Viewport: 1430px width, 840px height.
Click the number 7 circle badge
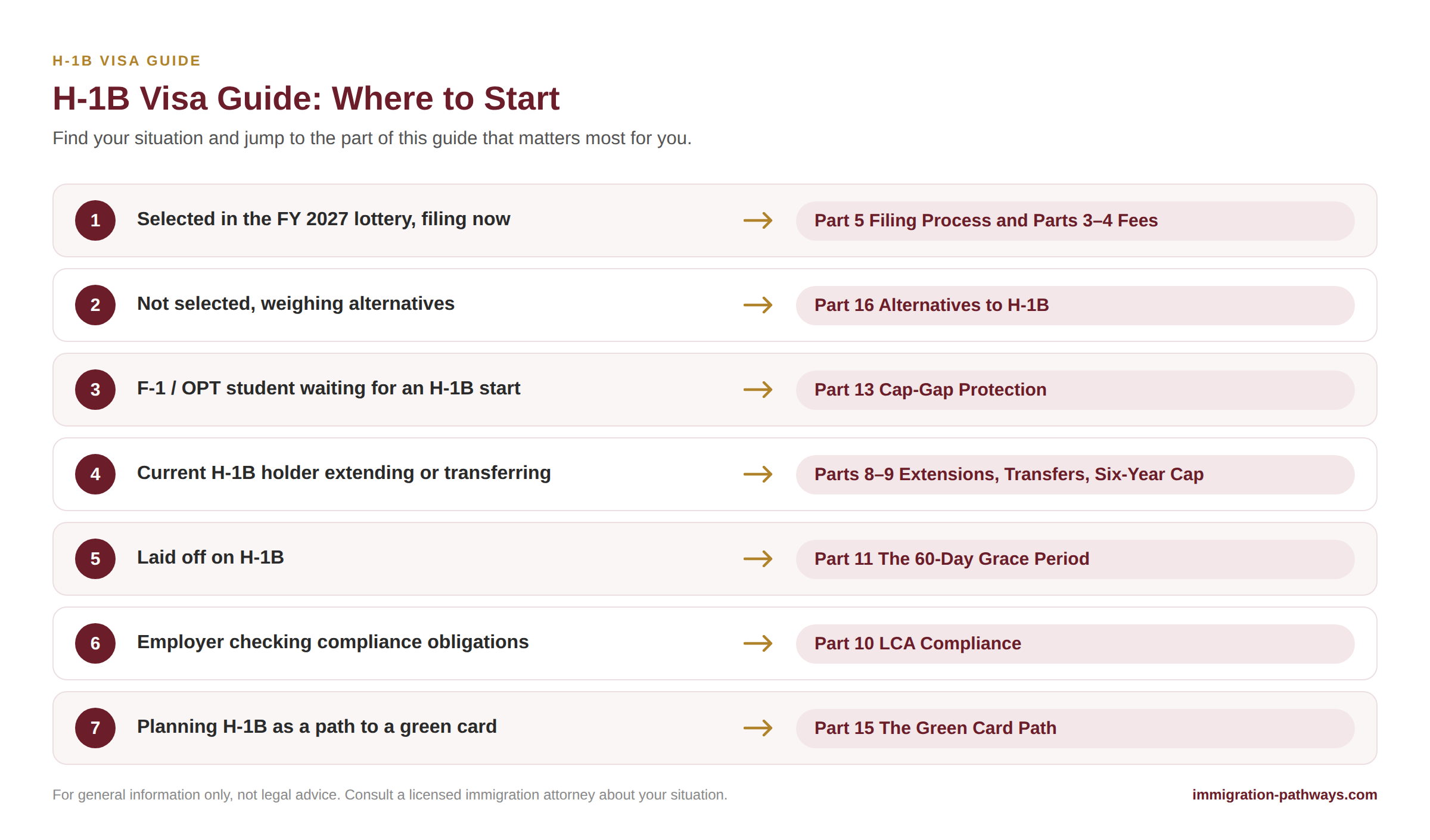click(x=95, y=728)
